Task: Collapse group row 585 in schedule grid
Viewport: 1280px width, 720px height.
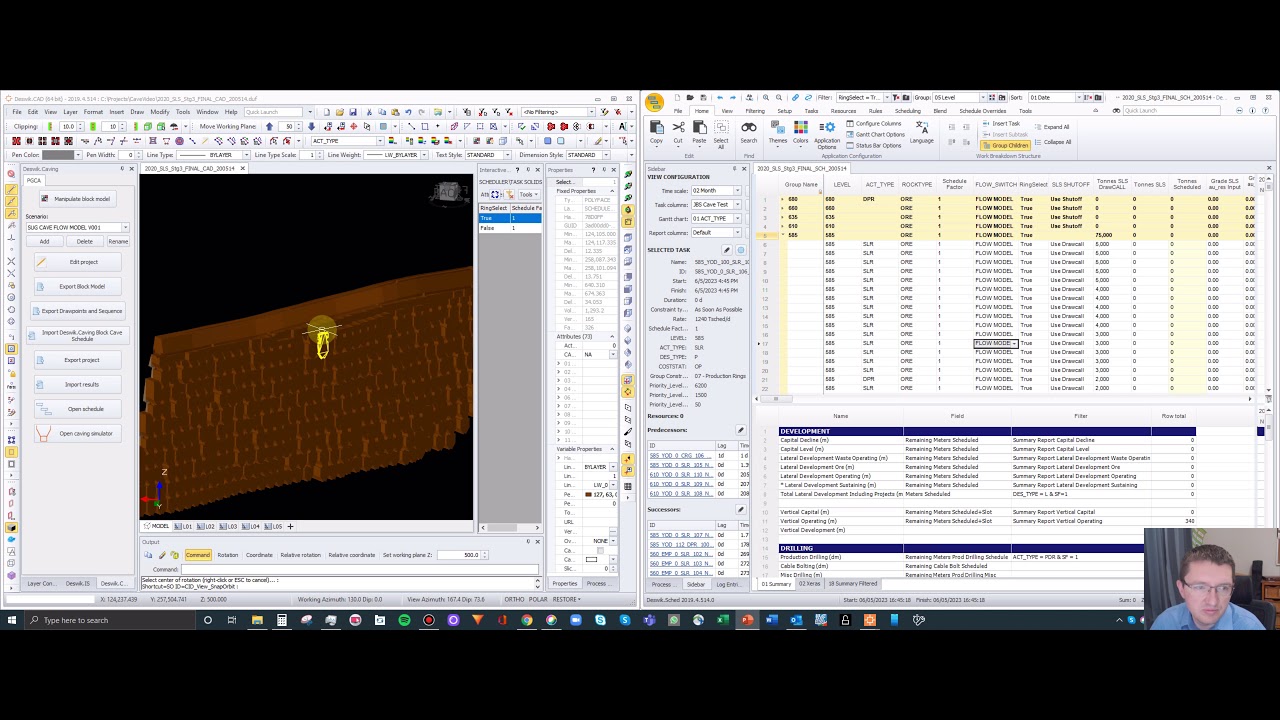Action: pyautogui.click(x=782, y=235)
